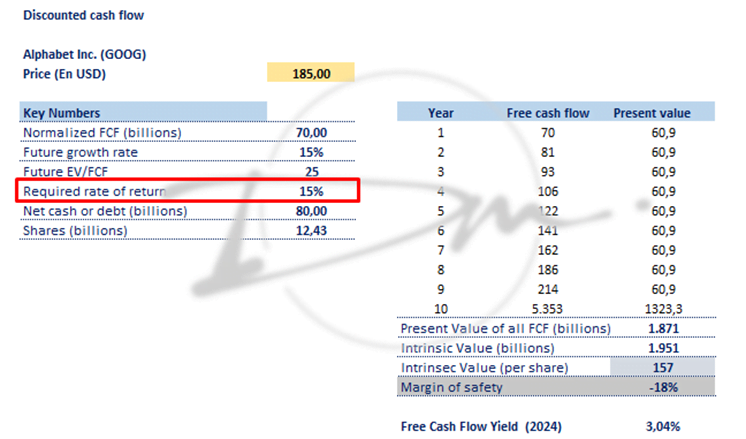
Task: Select the 12,43 shares value
Action: (311, 231)
